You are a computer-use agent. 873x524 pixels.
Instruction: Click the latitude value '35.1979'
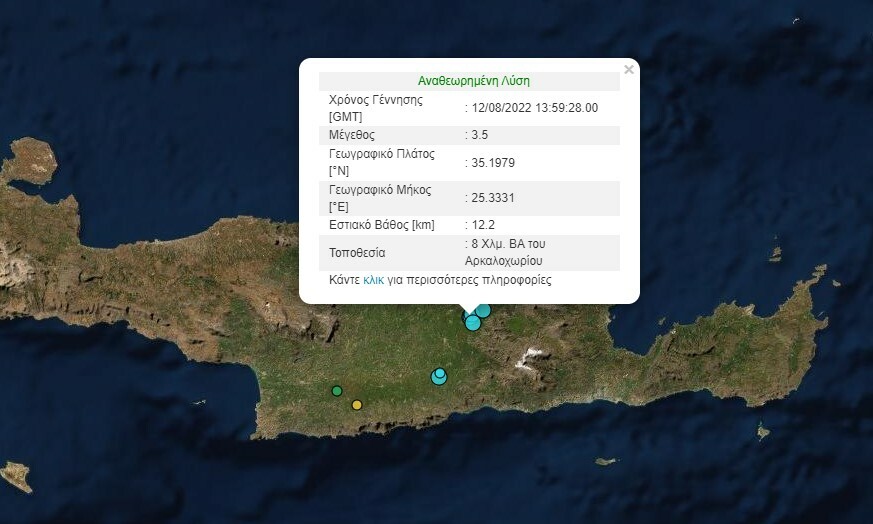(x=493, y=163)
